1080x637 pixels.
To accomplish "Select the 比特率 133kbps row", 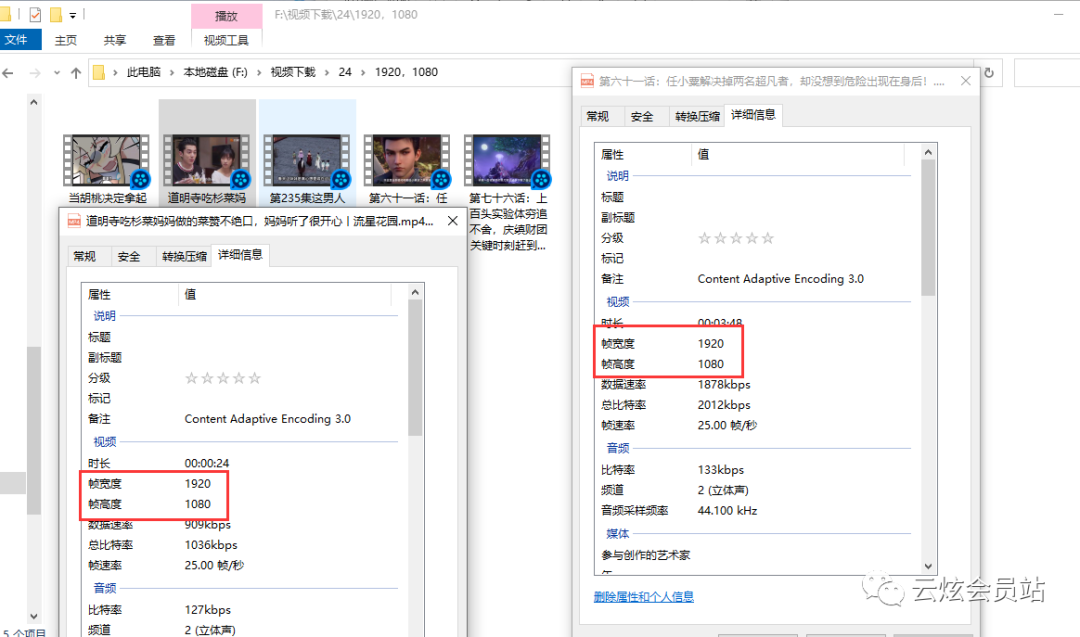I will pyautogui.click(x=756, y=470).
